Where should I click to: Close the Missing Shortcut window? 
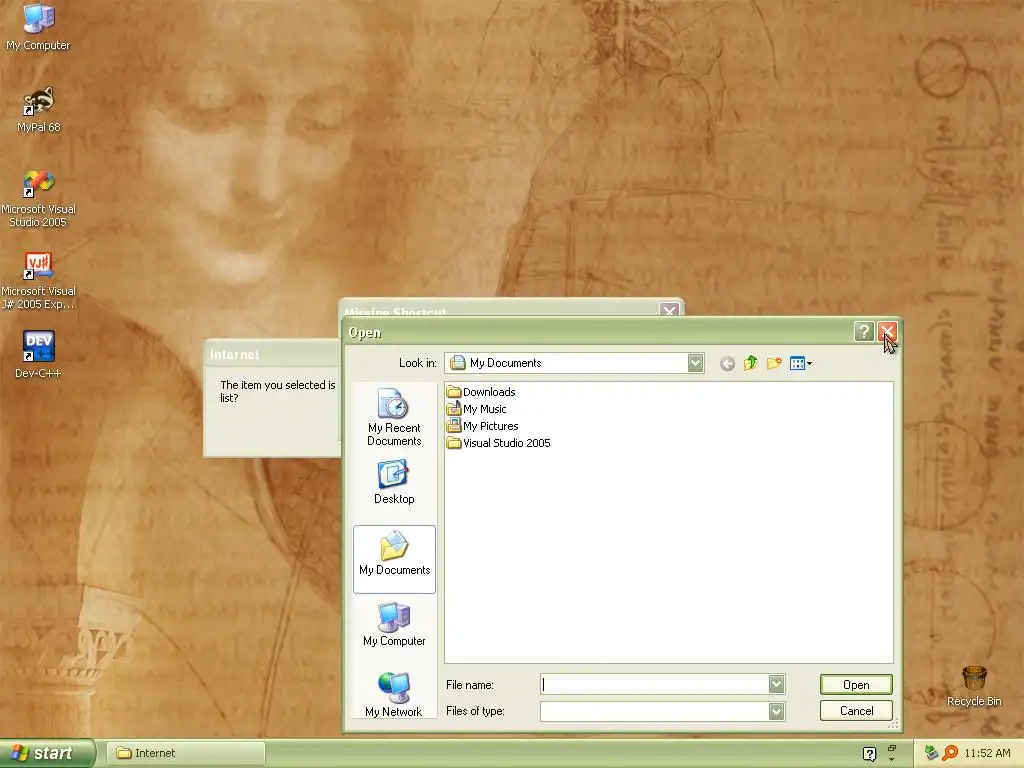pos(669,310)
